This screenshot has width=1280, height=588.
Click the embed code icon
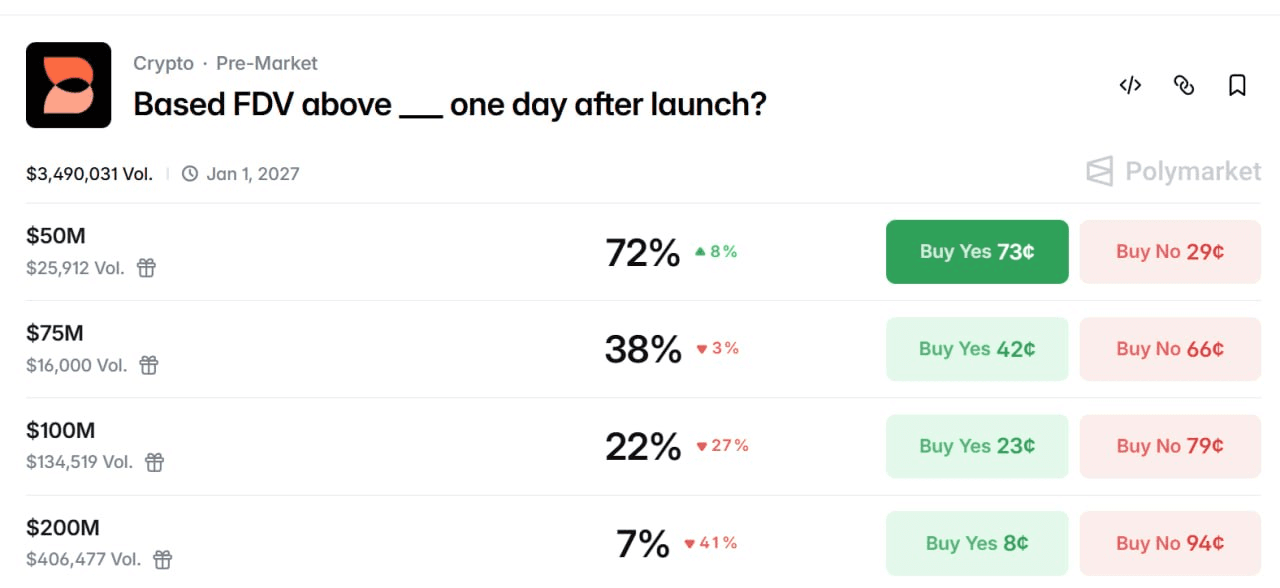[x=1130, y=86]
